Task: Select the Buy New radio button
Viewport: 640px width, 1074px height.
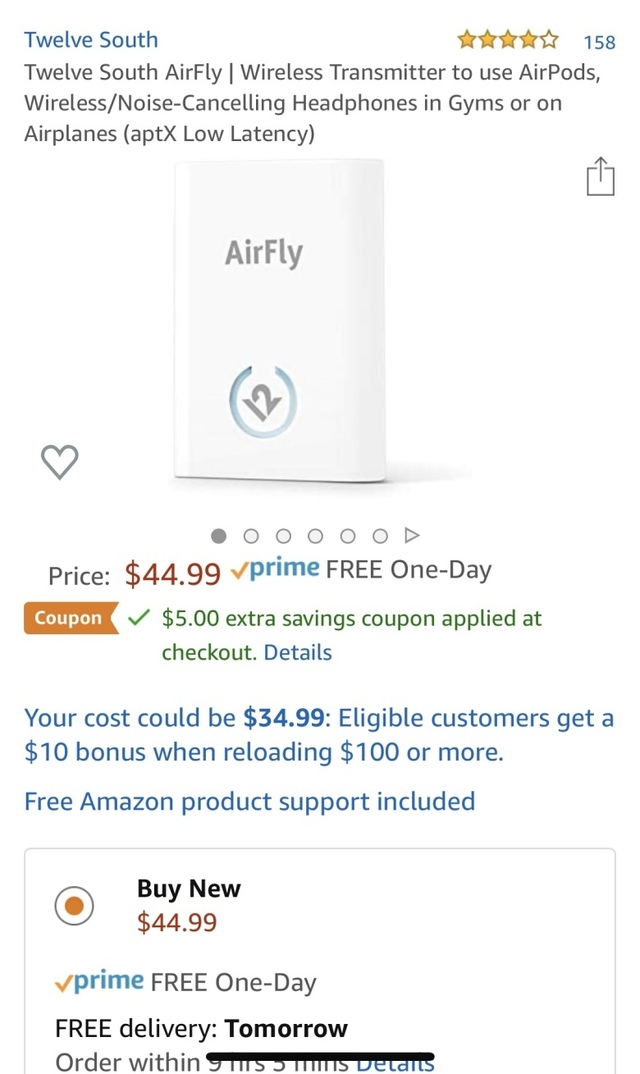Action: click(x=74, y=905)
